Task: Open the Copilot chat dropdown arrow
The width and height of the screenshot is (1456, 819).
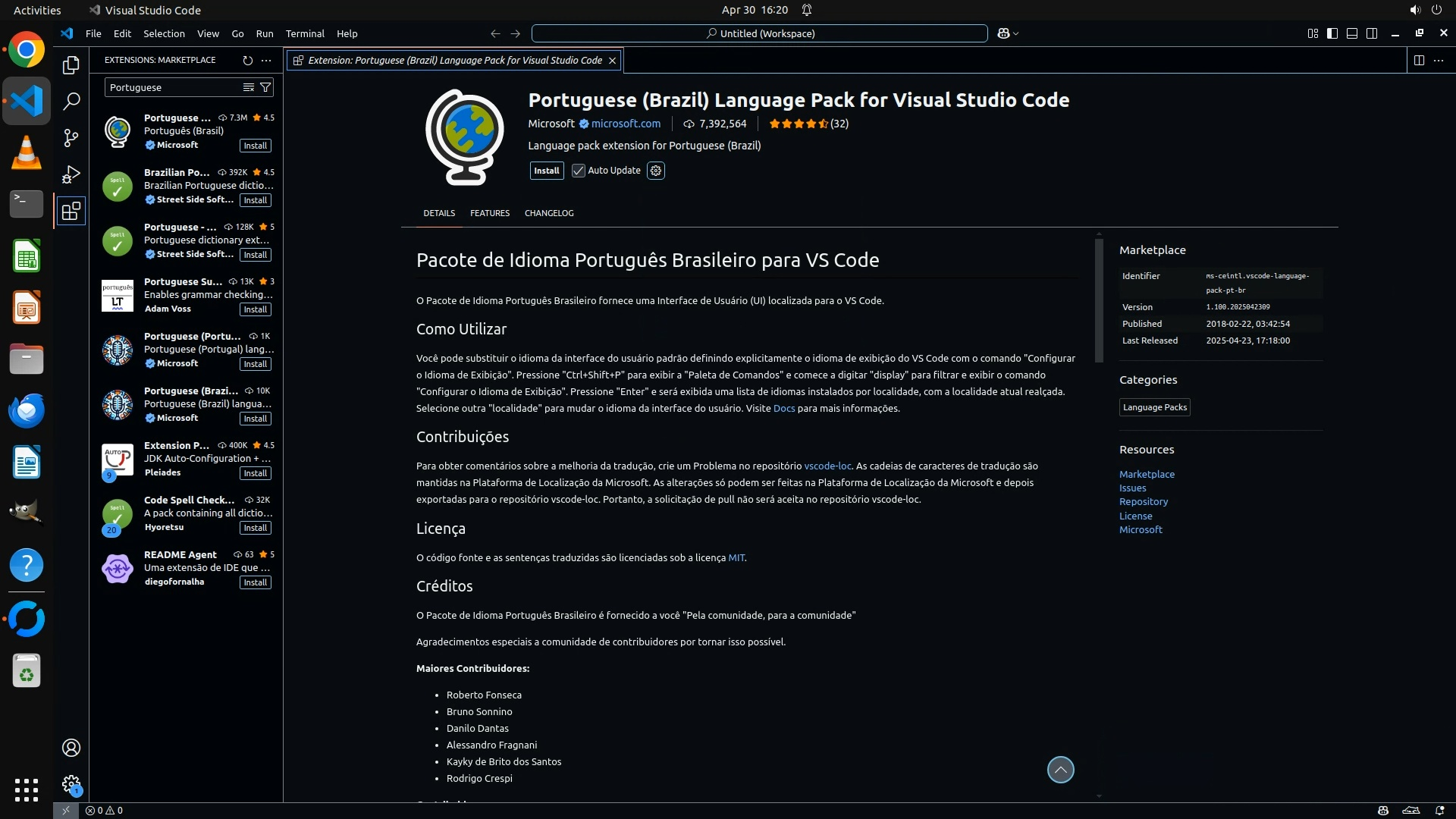Action: [x=1016, y=33]
